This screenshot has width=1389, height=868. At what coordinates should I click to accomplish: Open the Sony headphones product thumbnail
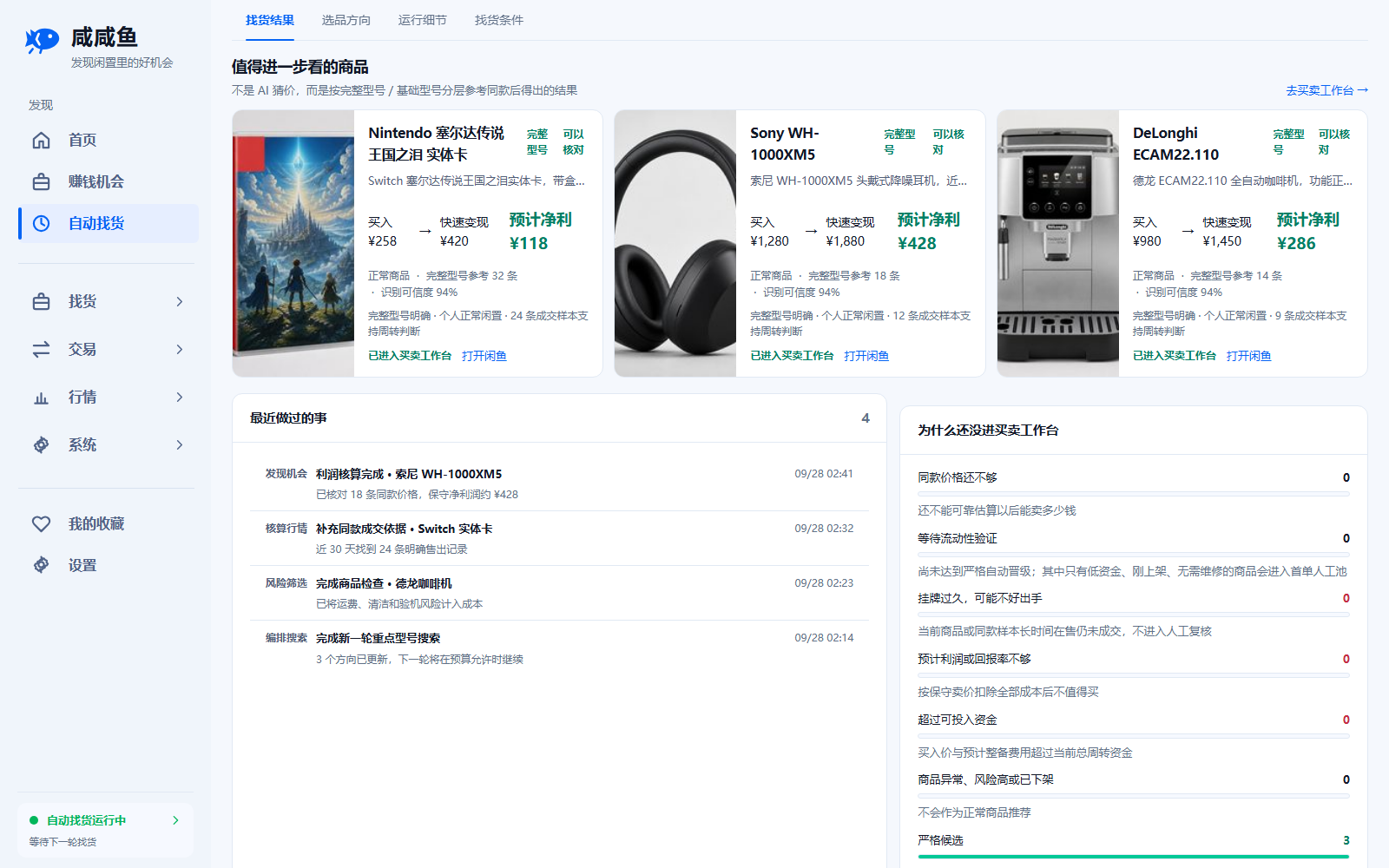[675, 243]
